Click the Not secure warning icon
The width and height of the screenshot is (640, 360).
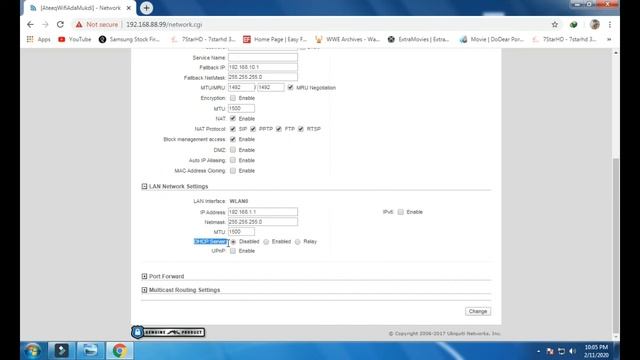coord(79,24)
